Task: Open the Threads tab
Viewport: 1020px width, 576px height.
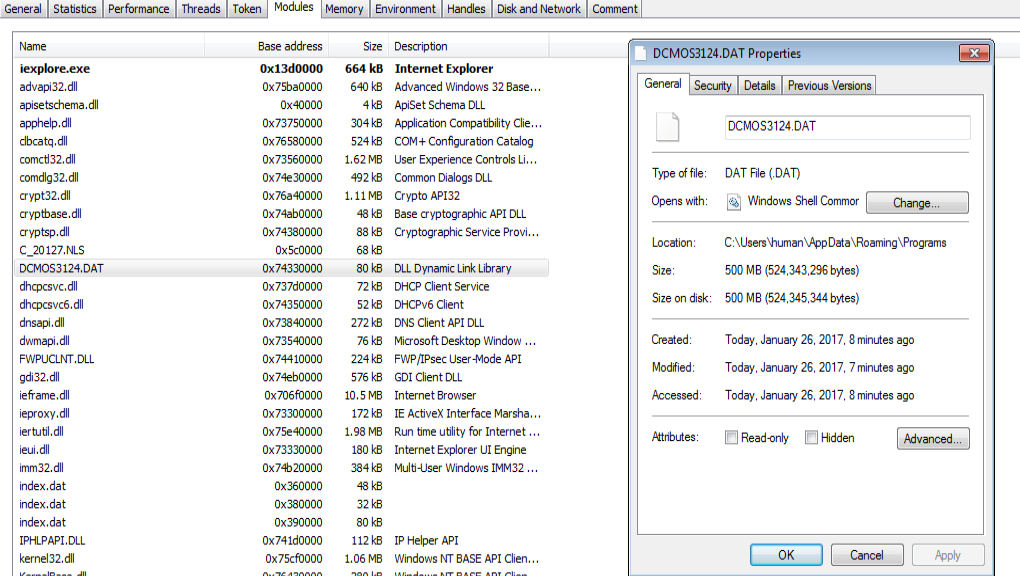Action: click(x=200, y=9)
